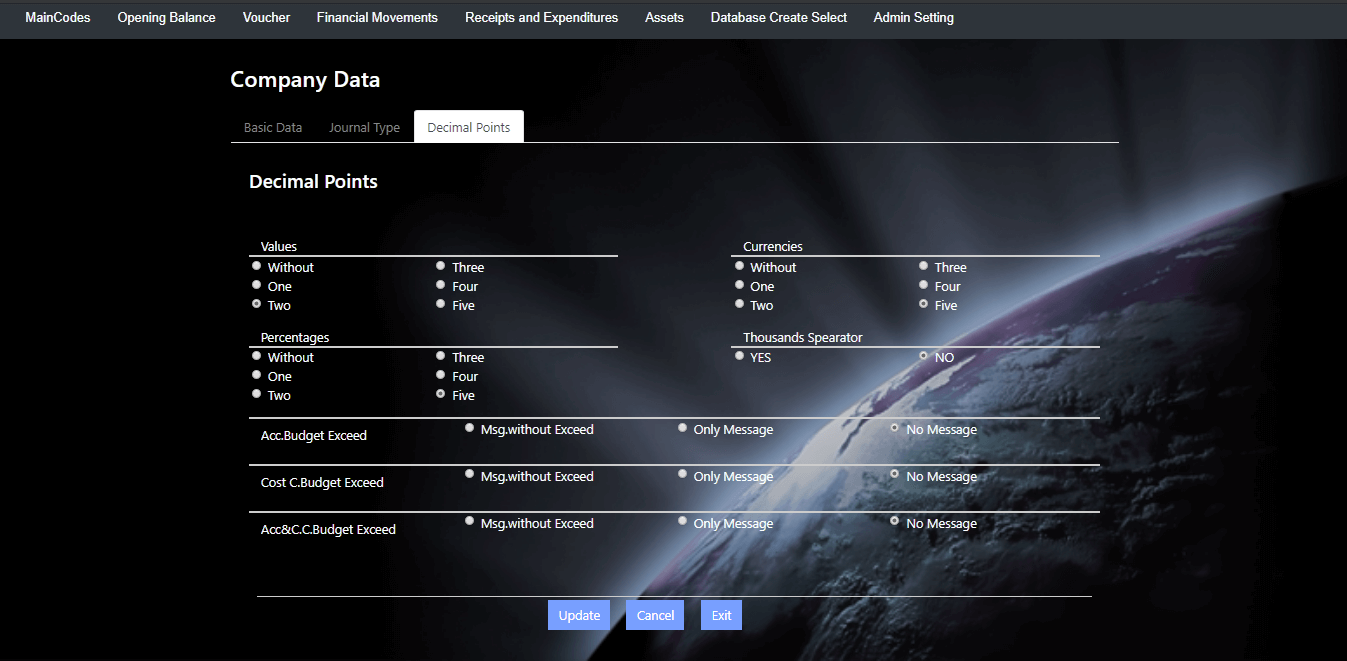Click the Cancel button
The height and width of the screenshot is (661, 1347).
[655, 615]
